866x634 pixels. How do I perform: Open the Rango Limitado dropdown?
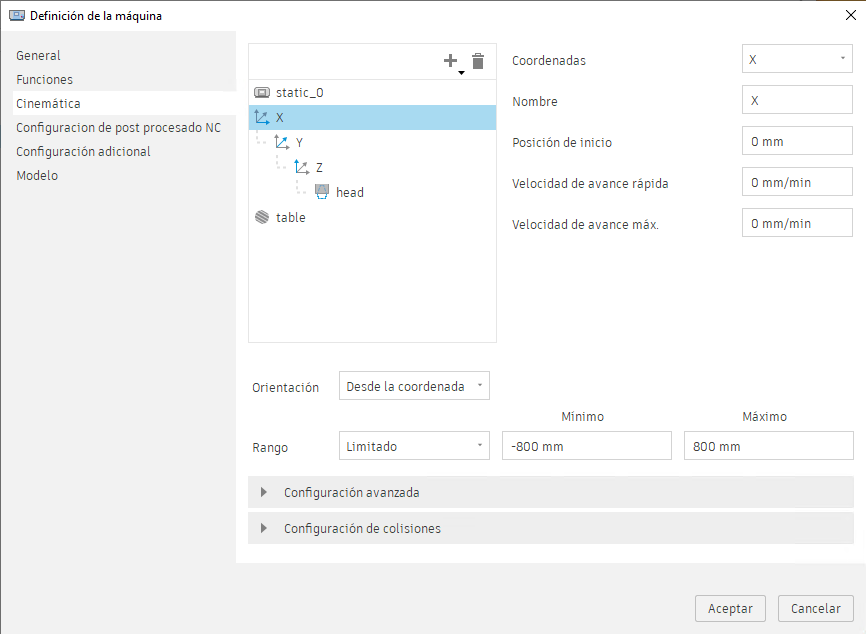pos(414,446)
